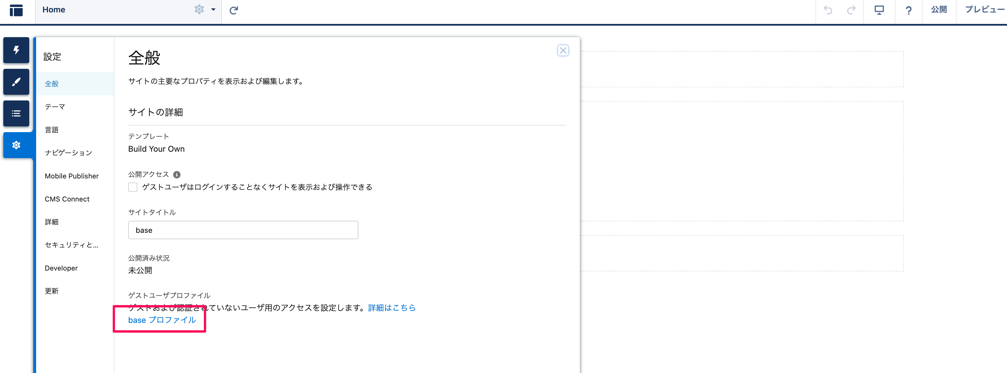Close the settings panel with the X
The height and width of the screenshot is (373, 1007).
tap(563, 51)
